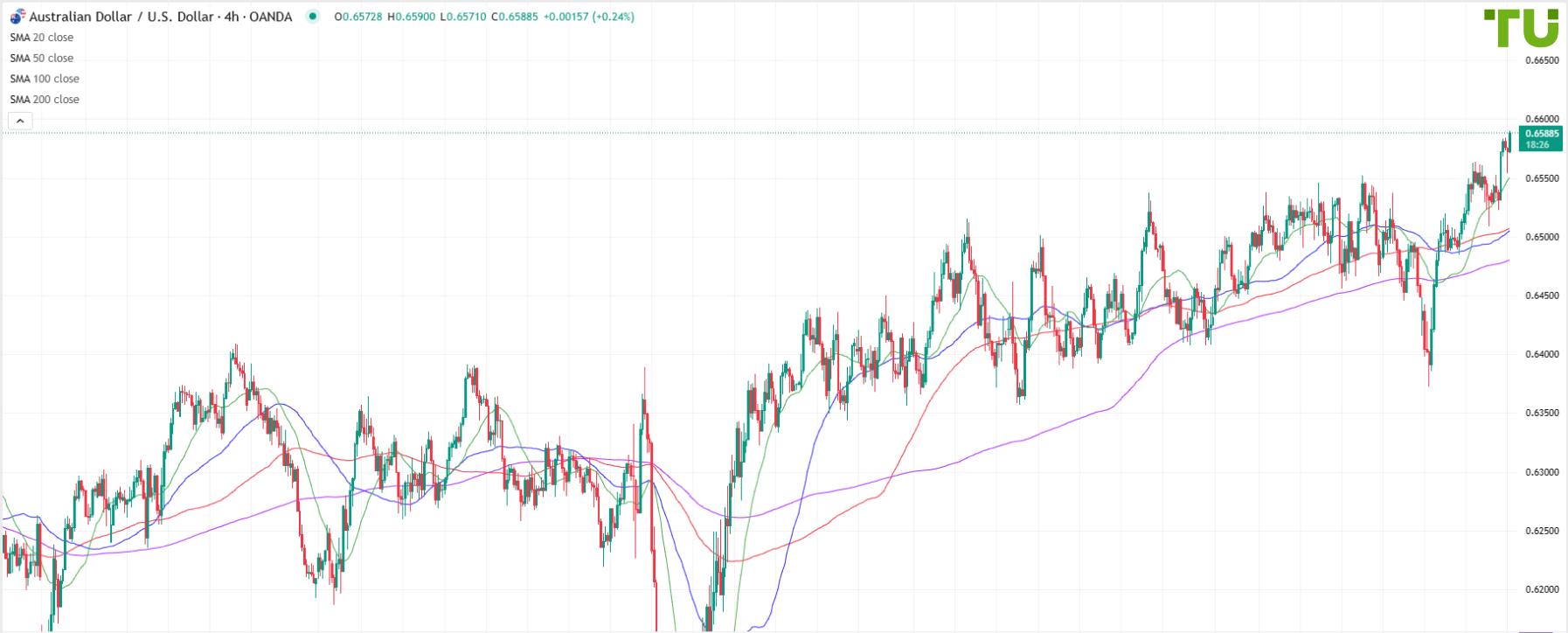Click the close value C0.65885
The image size is (1568, 633).
[x=515, y=17]
